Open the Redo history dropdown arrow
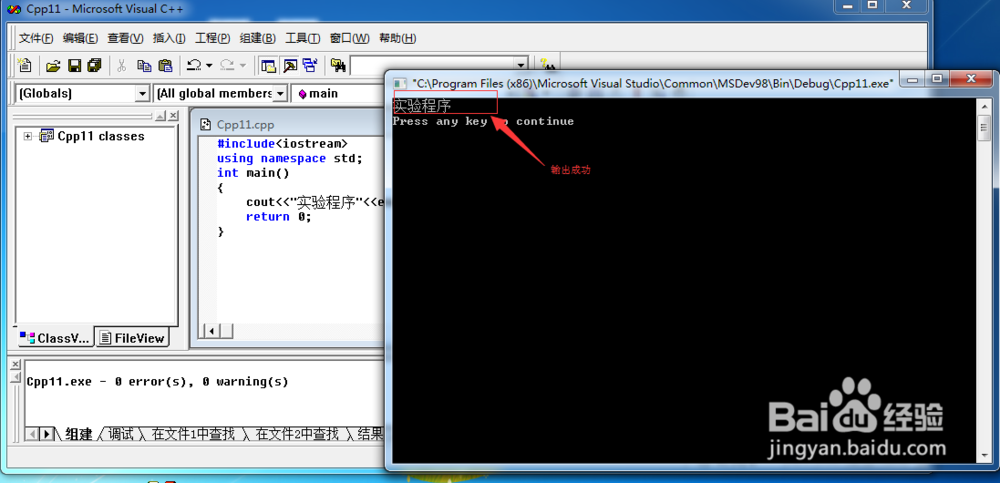 coord(243,65)
